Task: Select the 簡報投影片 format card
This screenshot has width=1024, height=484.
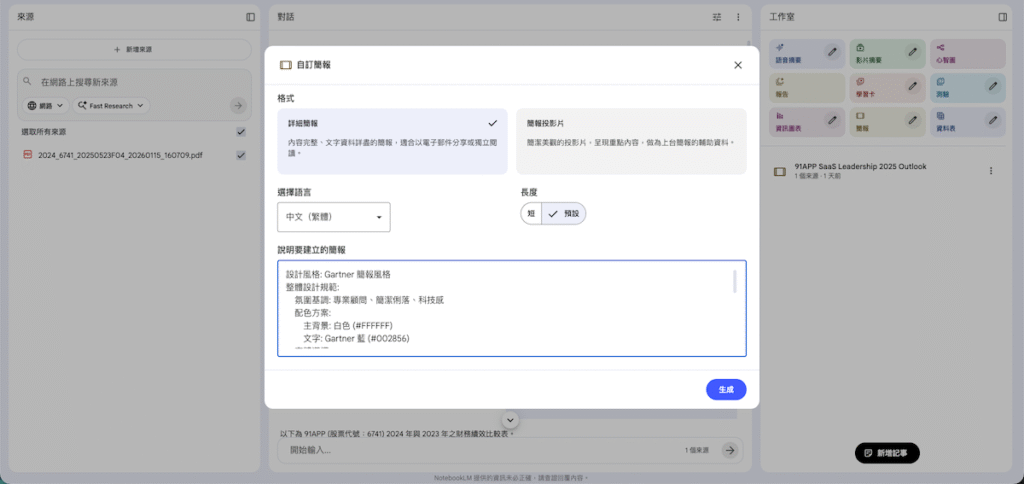Action: (x=631, y=141)
